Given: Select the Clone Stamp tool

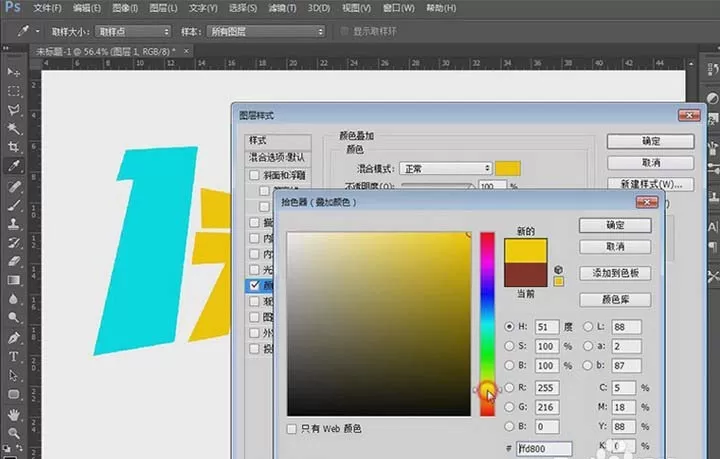Looking at the screenshot, I should (x=14, y=224).
